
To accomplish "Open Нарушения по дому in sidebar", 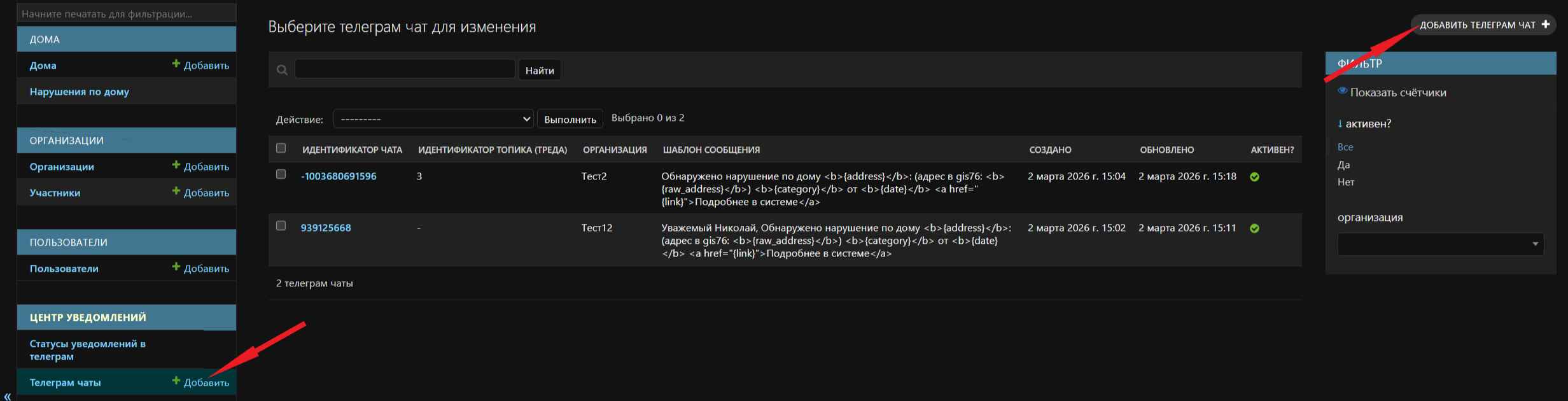I will pos(79,92).
